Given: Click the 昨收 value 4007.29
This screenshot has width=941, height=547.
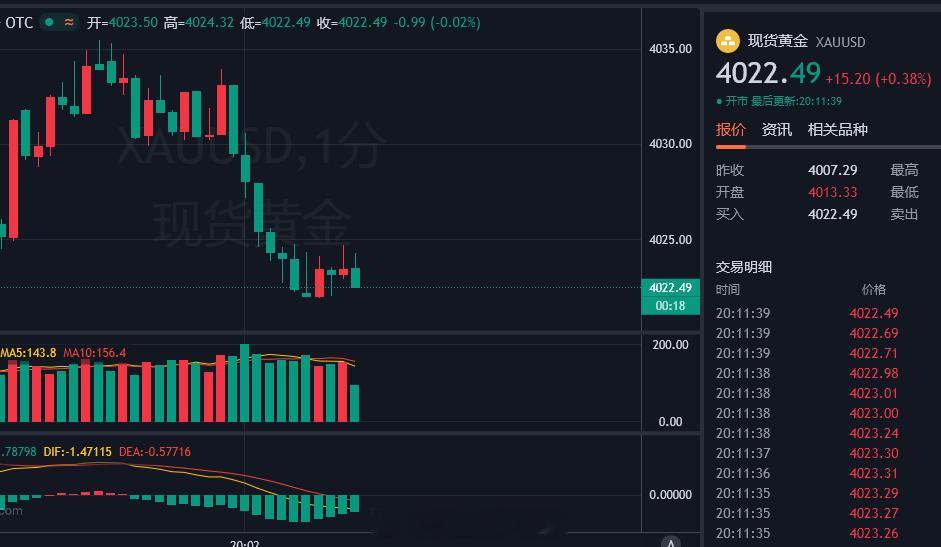Looking at the screenshot, I should [x=832, y=170].
